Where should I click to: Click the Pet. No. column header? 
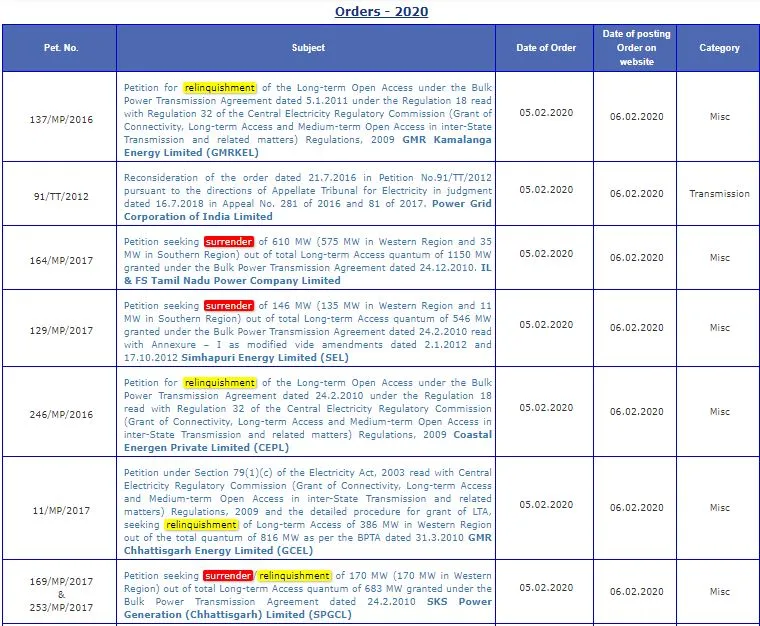pos(61,47)
